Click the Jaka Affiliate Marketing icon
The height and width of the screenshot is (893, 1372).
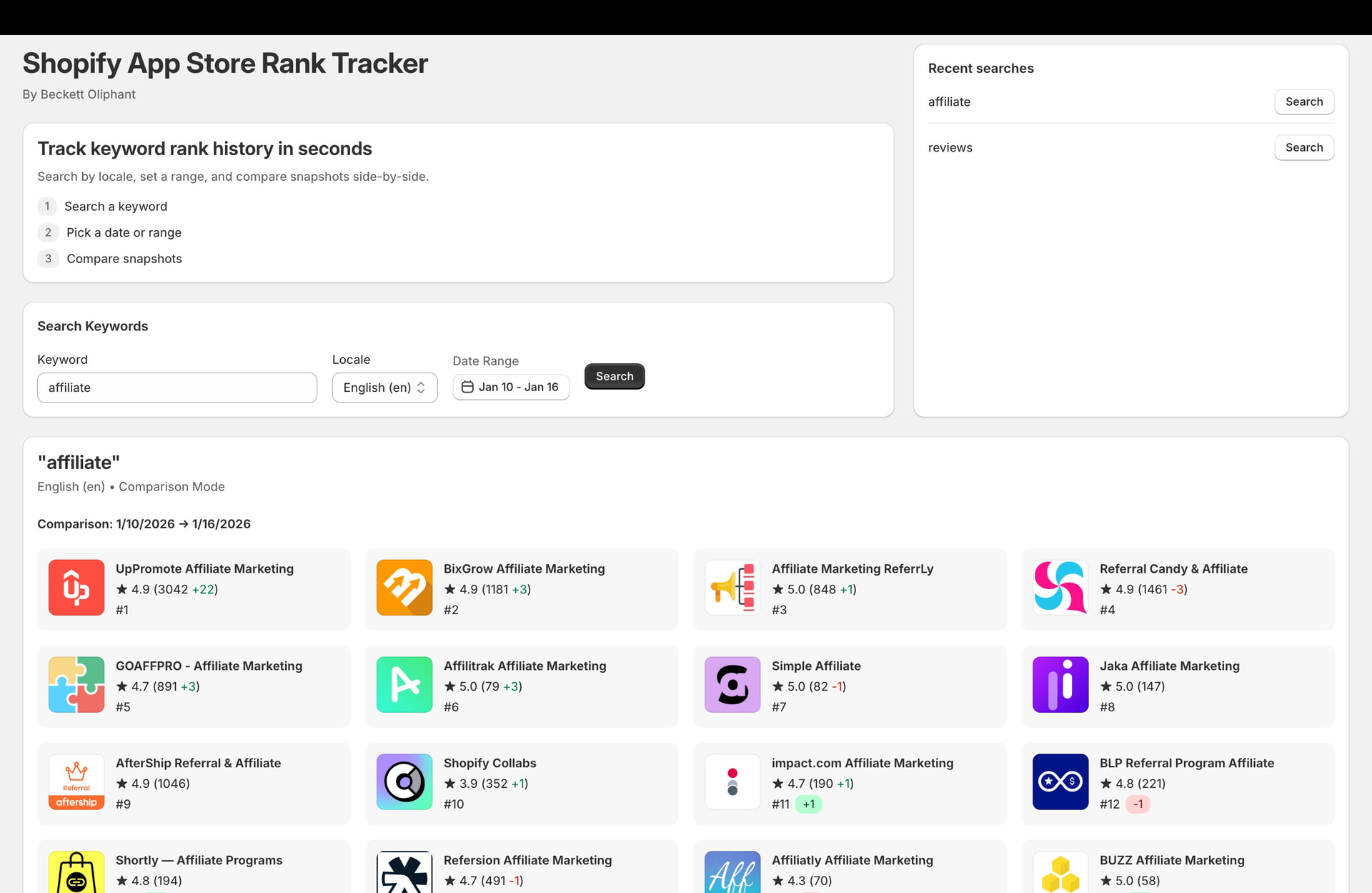click(1060, 685)
